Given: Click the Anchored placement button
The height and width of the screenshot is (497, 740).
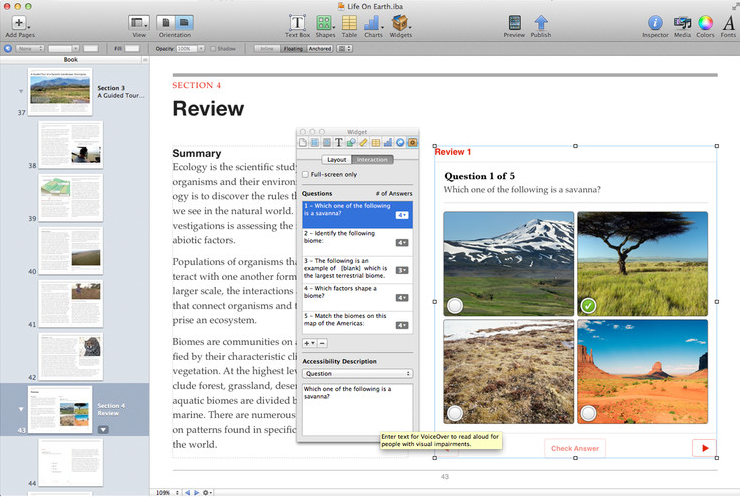Looking at the screenshot, I should click(x=320, y=48).
